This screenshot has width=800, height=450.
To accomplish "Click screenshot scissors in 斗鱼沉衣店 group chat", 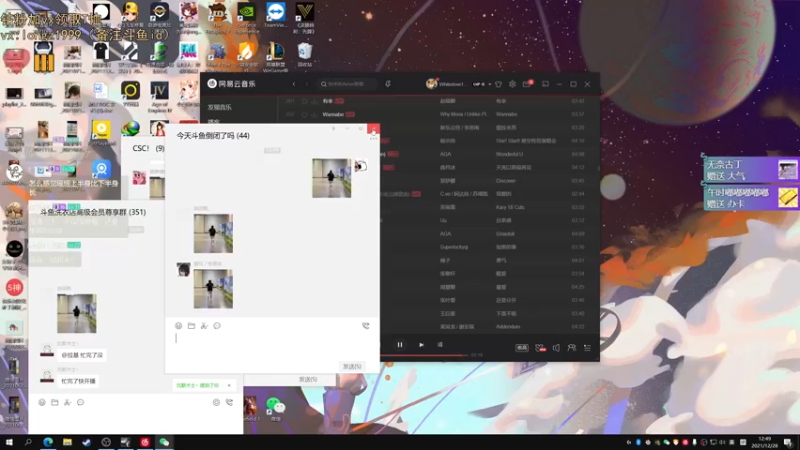I will [x=67, y=403].
